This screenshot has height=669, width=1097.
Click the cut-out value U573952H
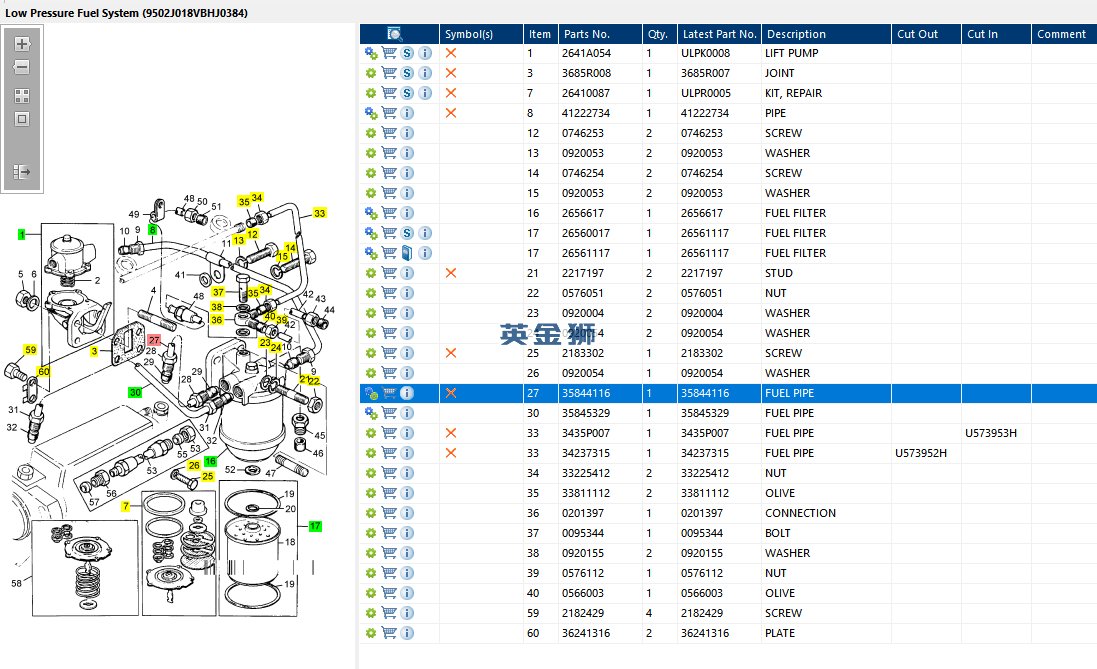pos(921,453)
